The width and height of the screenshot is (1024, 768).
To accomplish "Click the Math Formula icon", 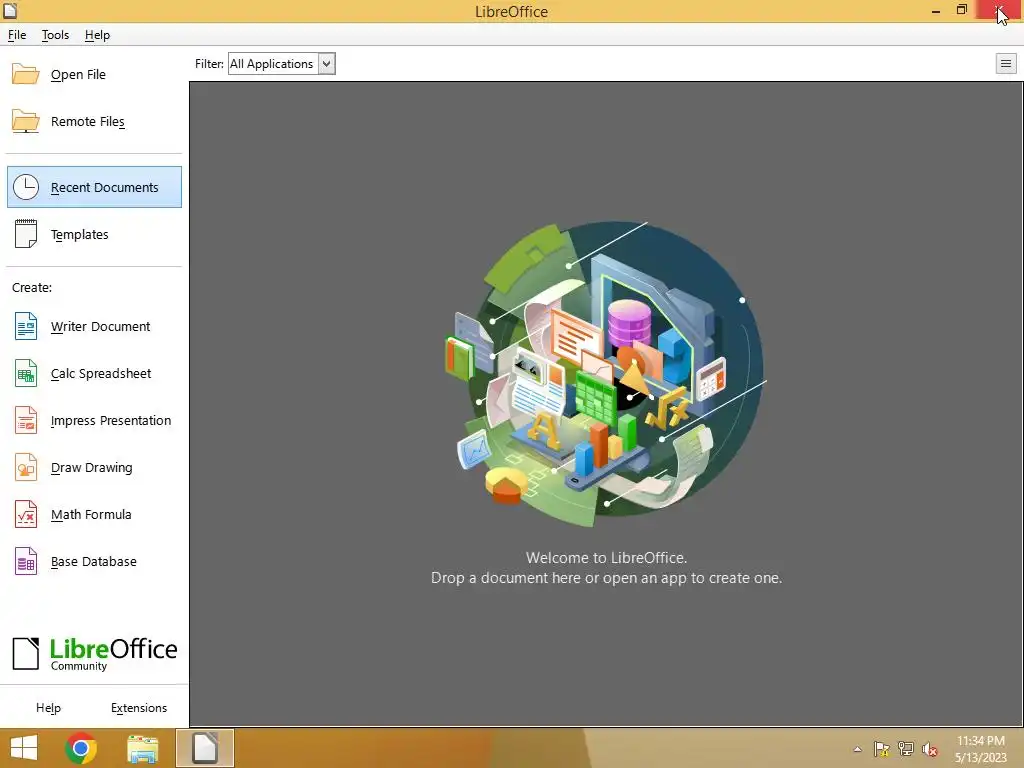I will (x=25, y=514).
